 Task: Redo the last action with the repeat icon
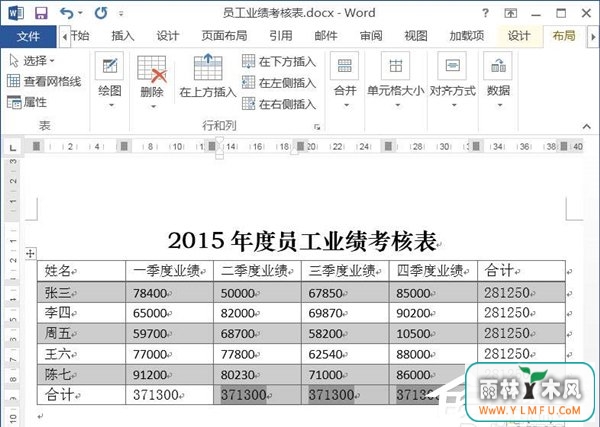pos(101,14)
